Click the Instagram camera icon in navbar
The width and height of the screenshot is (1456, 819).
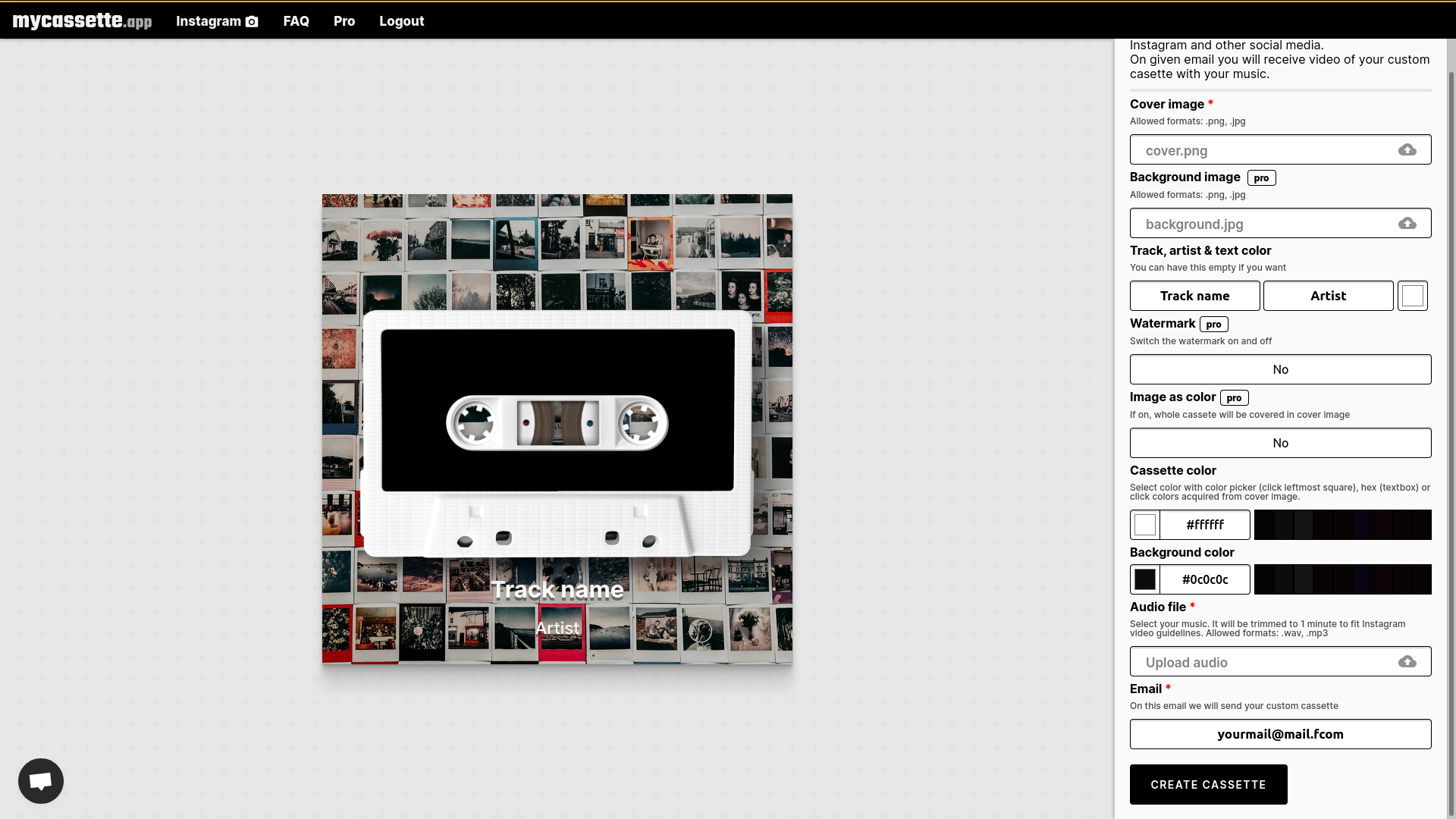coord(251,21)
